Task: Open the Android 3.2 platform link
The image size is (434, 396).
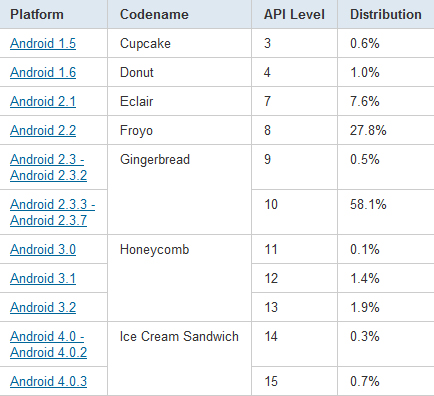Action: (43, 307)
